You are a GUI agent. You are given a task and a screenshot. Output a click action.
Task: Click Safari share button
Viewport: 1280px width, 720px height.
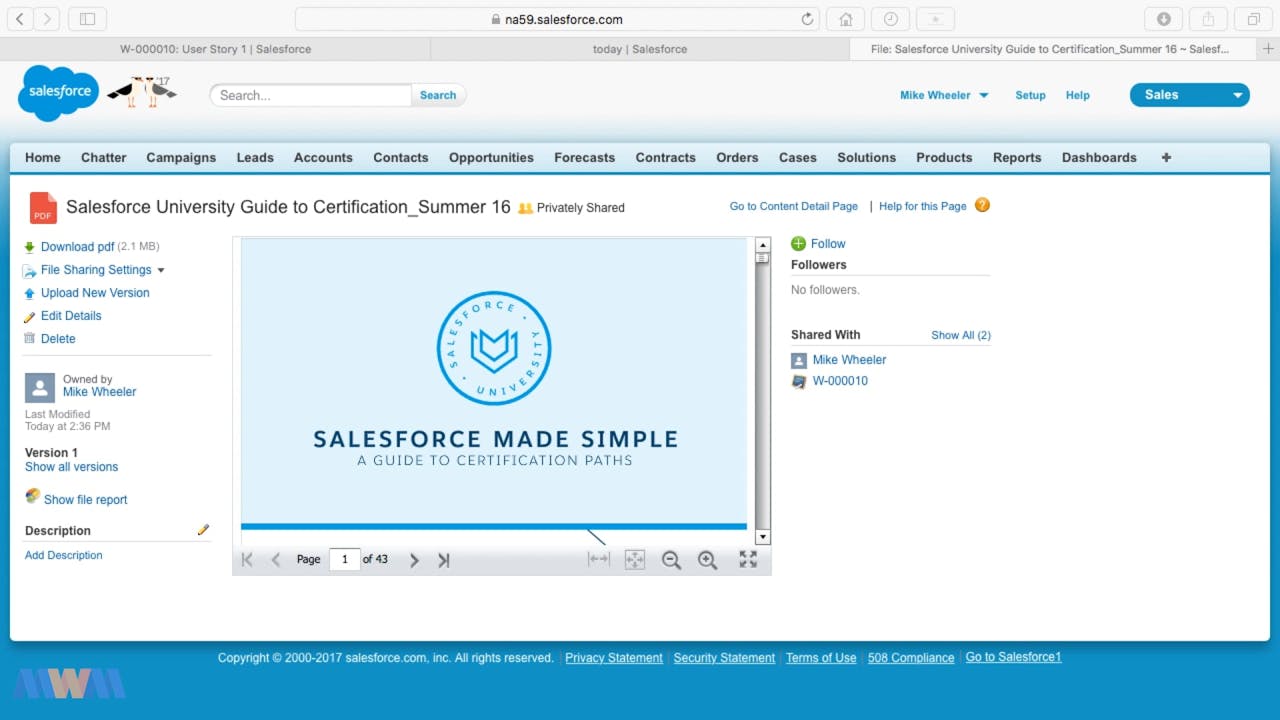pyautogui.click(x=1208, y=19)
